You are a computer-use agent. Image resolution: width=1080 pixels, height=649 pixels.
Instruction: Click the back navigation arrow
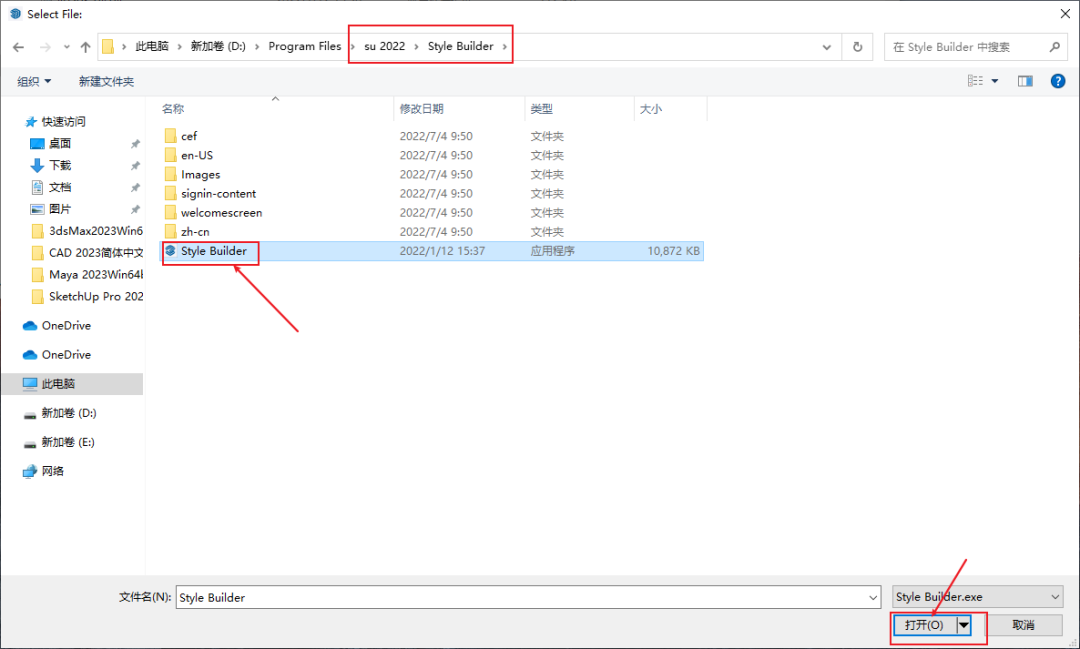18,47
